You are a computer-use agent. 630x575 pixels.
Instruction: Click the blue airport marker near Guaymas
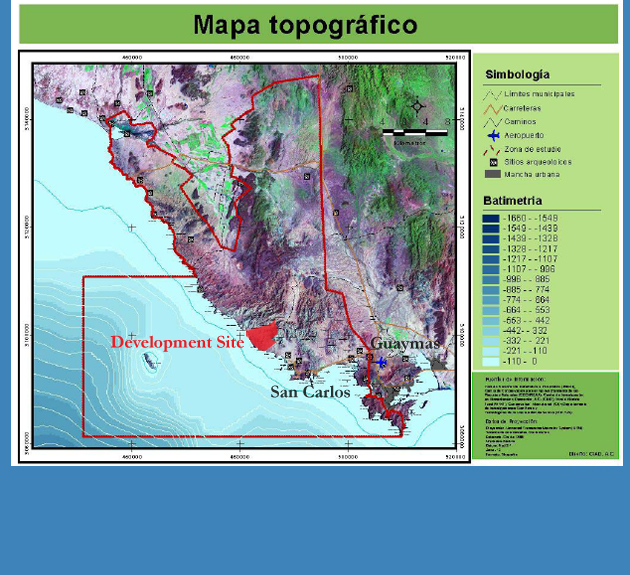point(381,363)
